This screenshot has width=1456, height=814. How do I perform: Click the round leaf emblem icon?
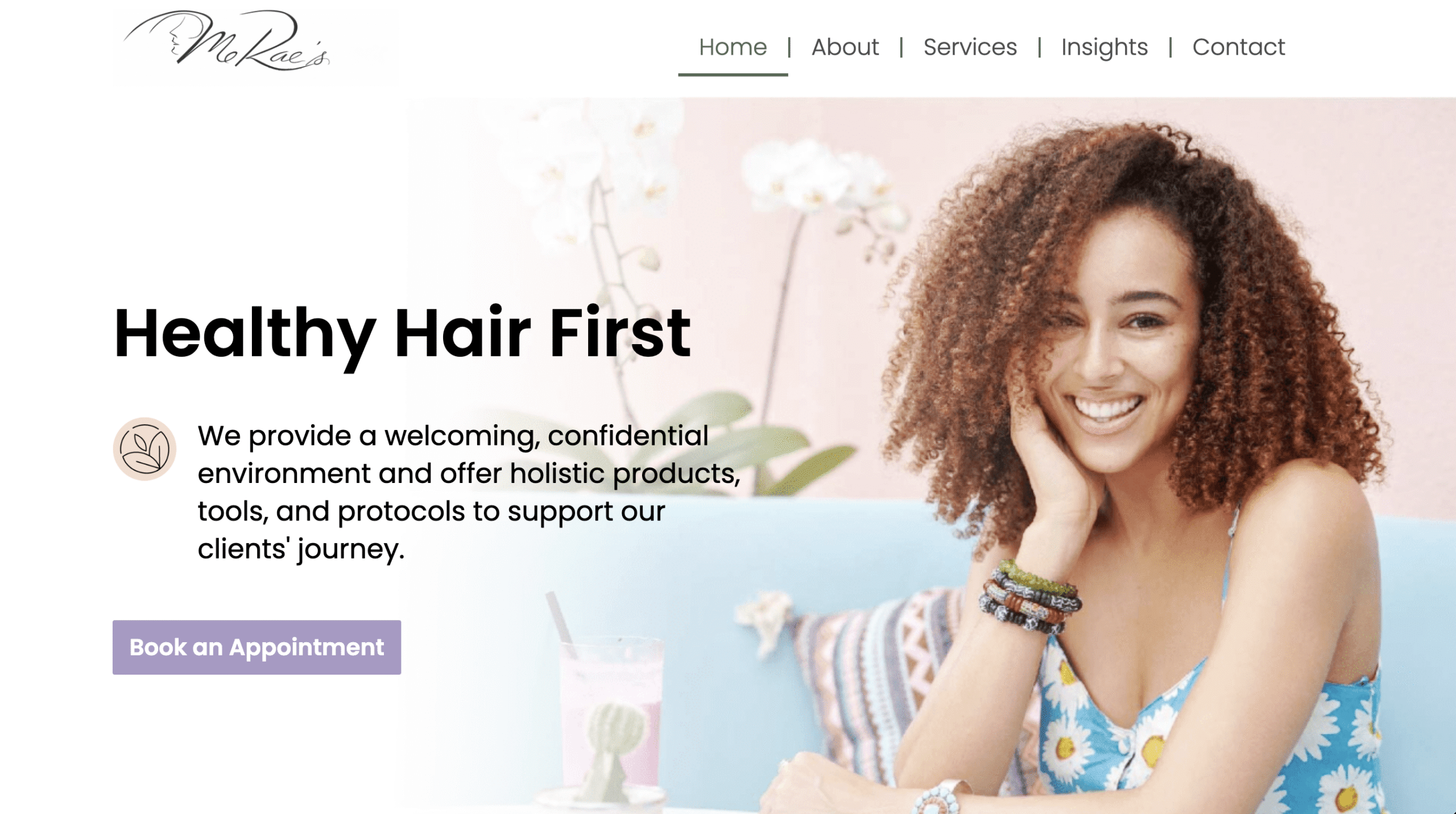144,449
